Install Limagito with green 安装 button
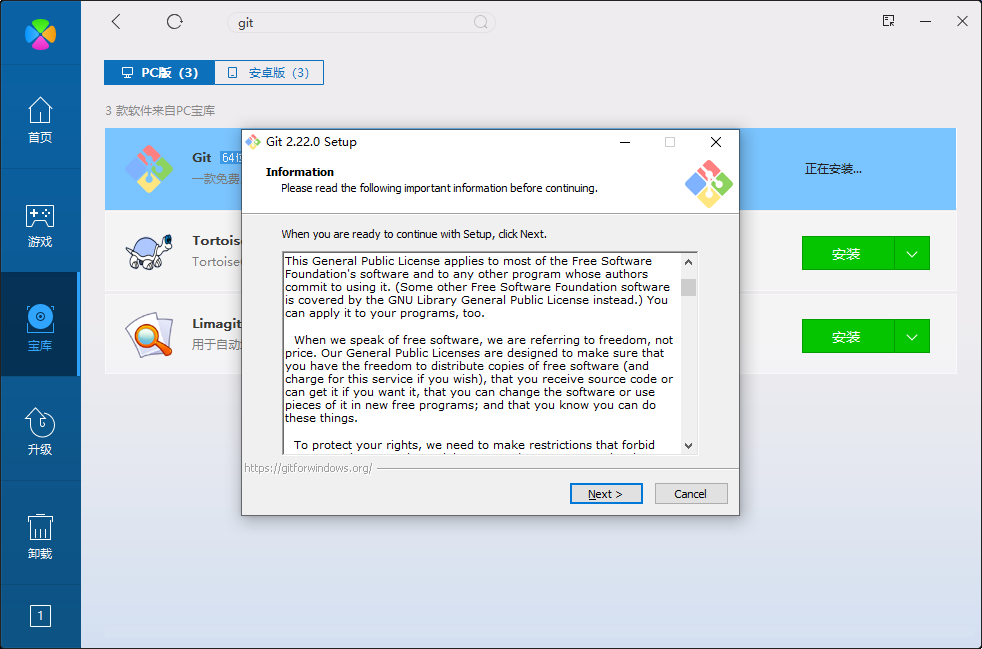This screenshot has height=649, width=982. 847,336
